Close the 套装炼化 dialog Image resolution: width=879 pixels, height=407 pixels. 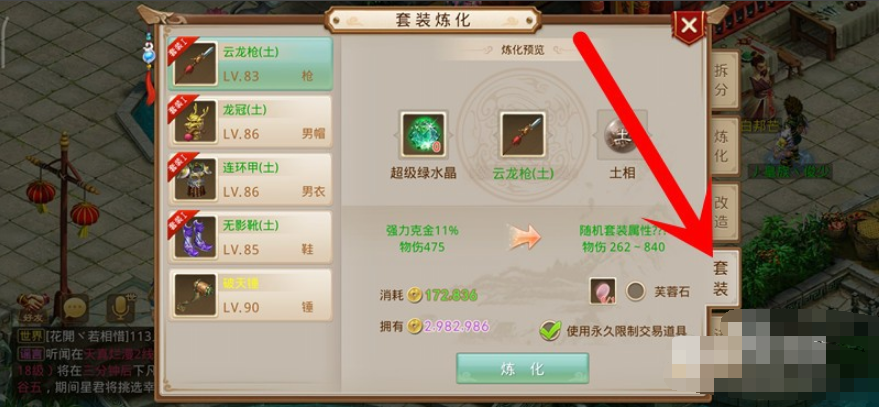[689, 25]
